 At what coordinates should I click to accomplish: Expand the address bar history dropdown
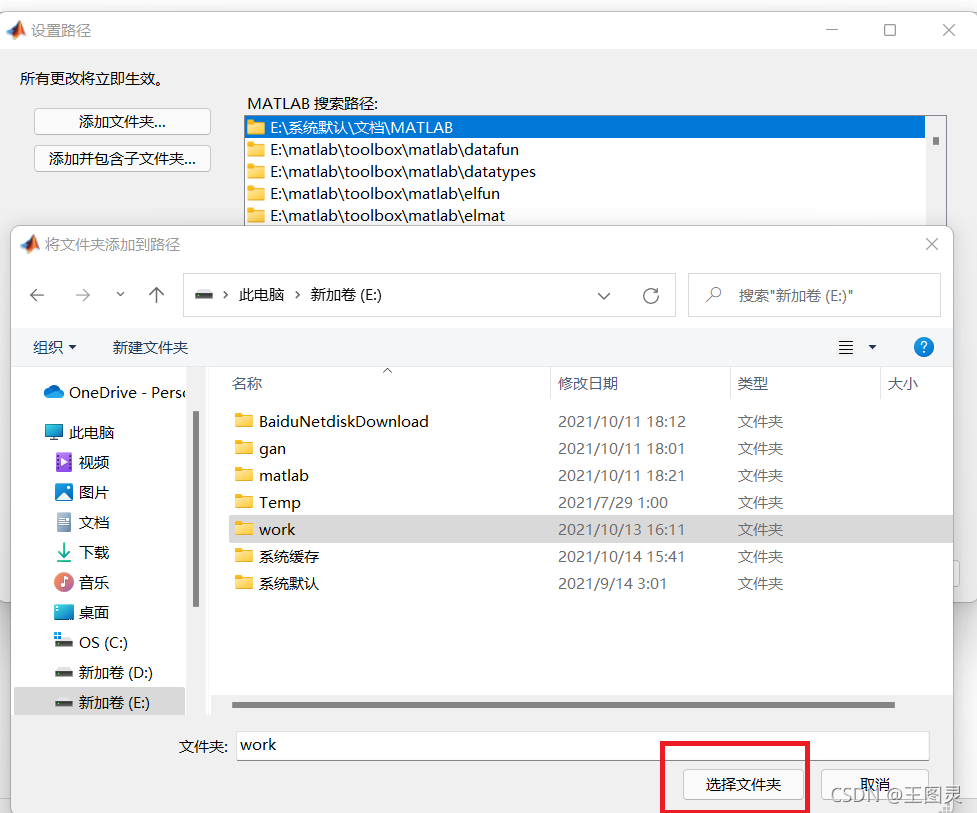pyautogui.click(x=604, y=295)
